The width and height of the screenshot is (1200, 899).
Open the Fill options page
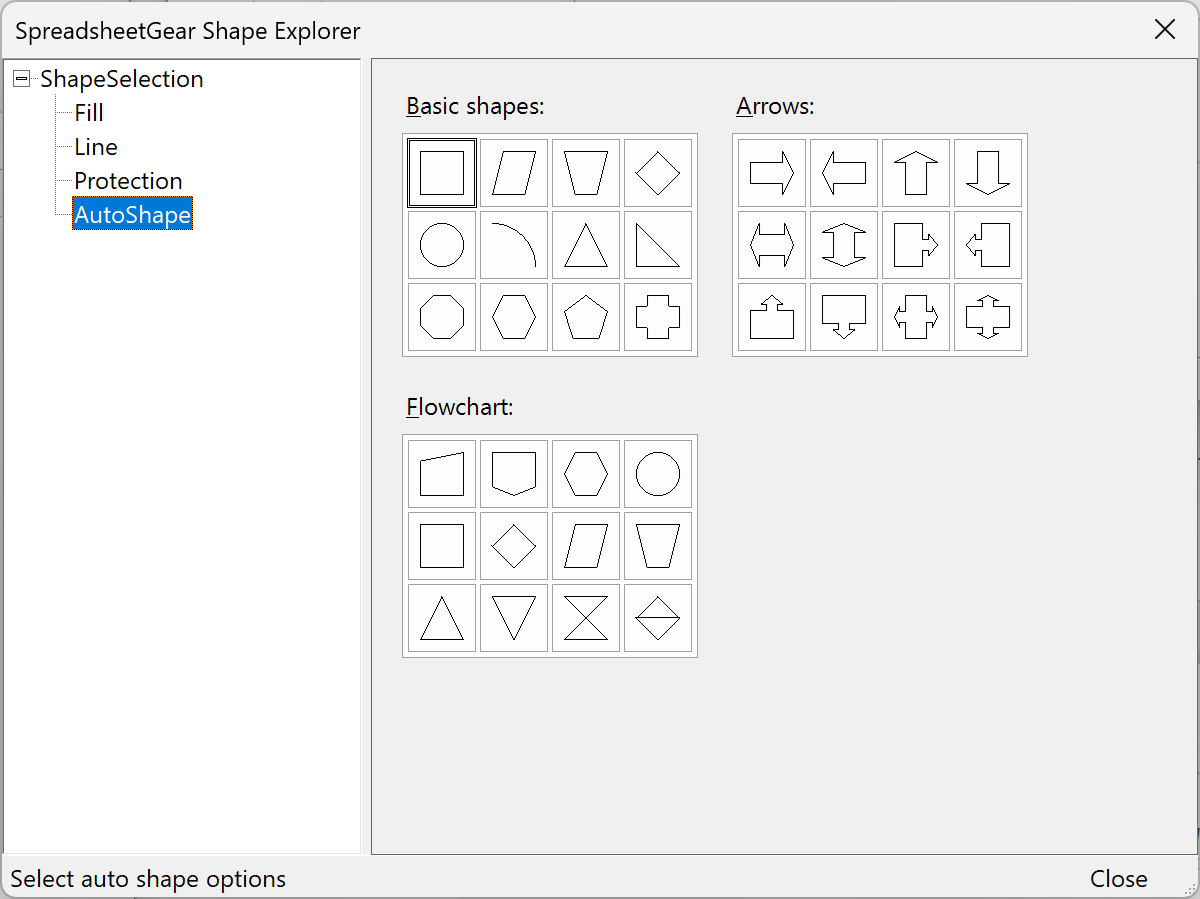[x=88, y=112]
